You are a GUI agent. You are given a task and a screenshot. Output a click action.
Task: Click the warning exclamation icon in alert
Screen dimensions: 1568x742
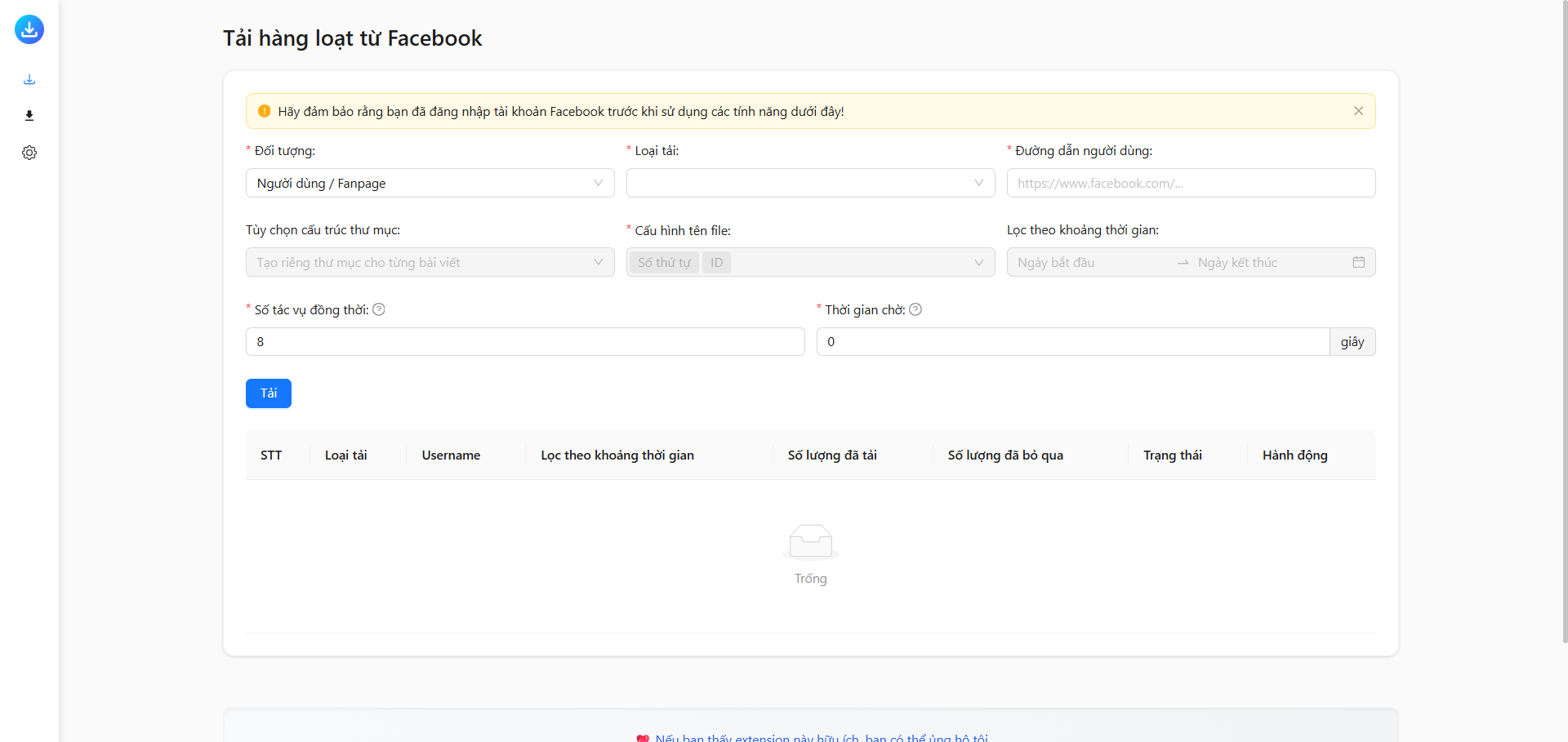pyautogui.click(x=264, y=111)
